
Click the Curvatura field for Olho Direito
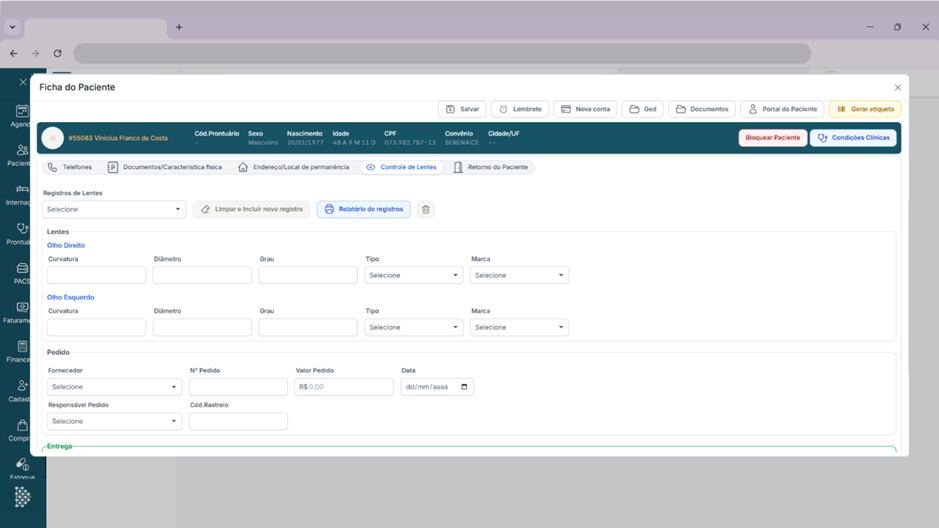tap(96, 275)
